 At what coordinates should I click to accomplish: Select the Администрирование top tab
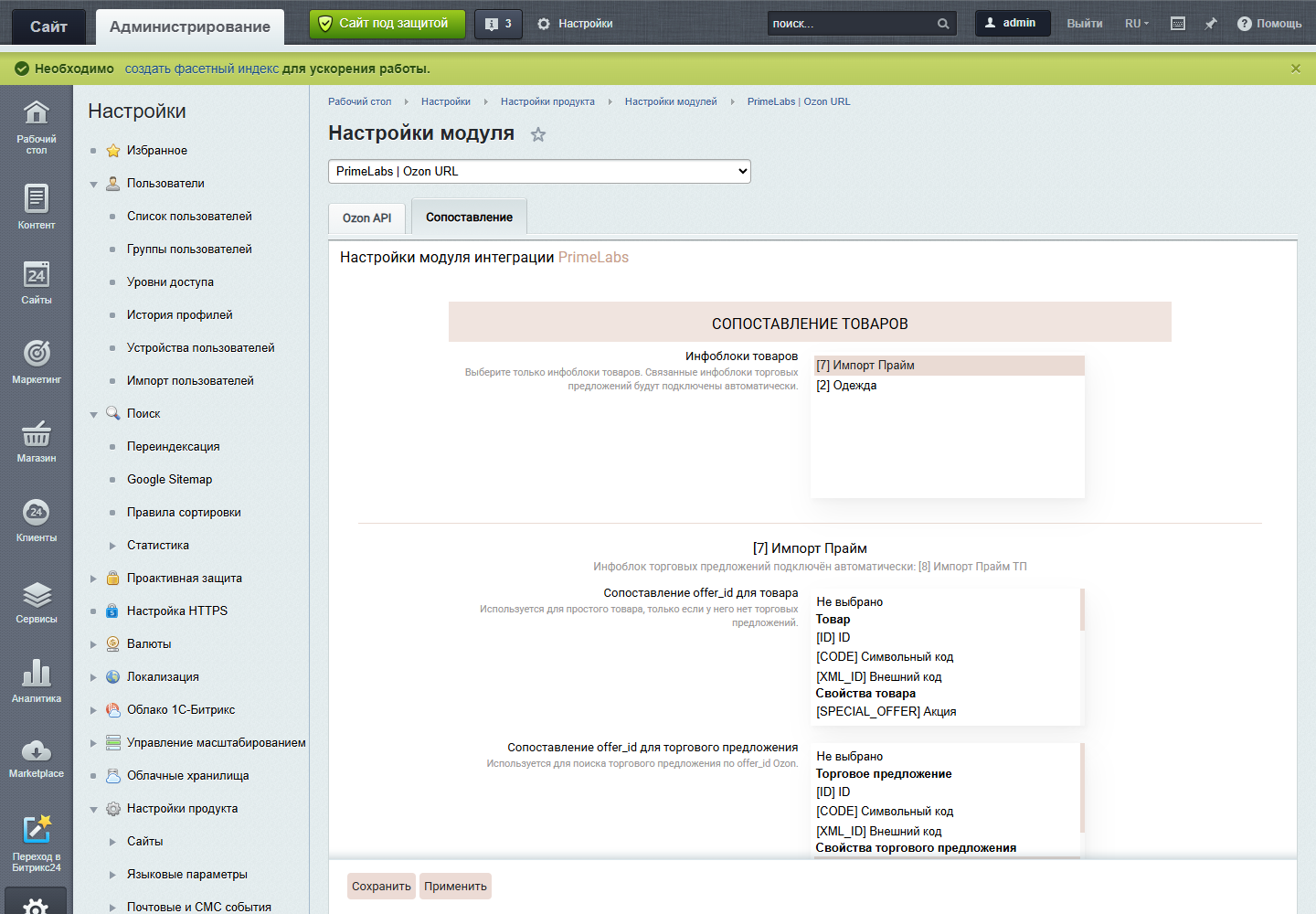point(190,27)
